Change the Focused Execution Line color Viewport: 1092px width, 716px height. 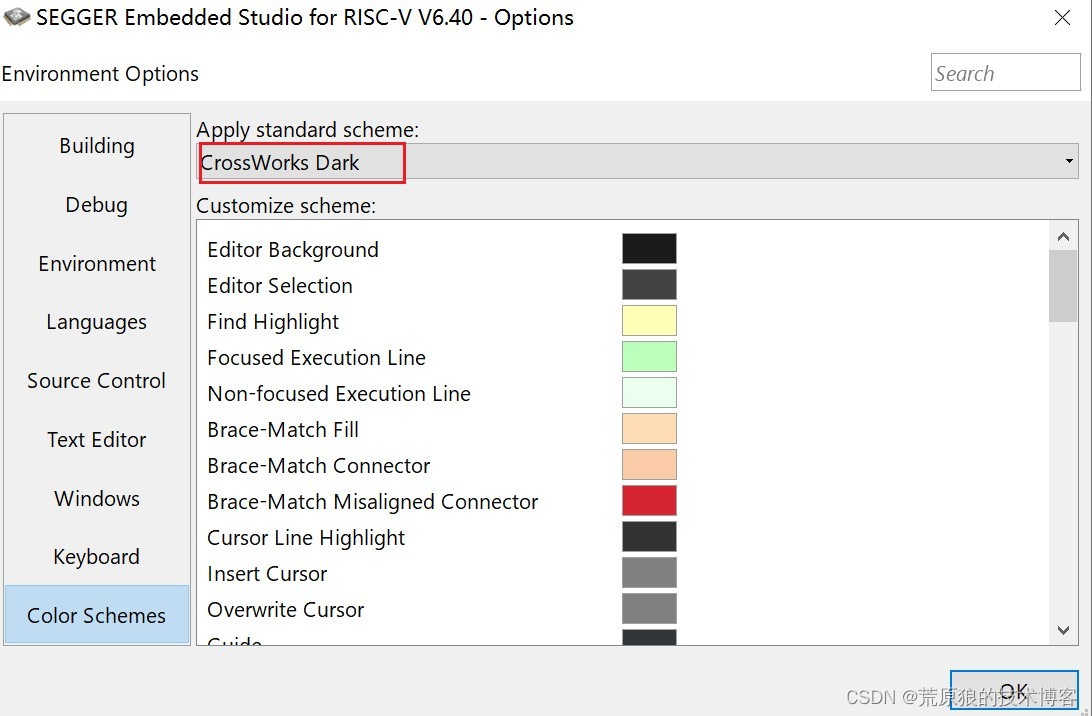649,356
